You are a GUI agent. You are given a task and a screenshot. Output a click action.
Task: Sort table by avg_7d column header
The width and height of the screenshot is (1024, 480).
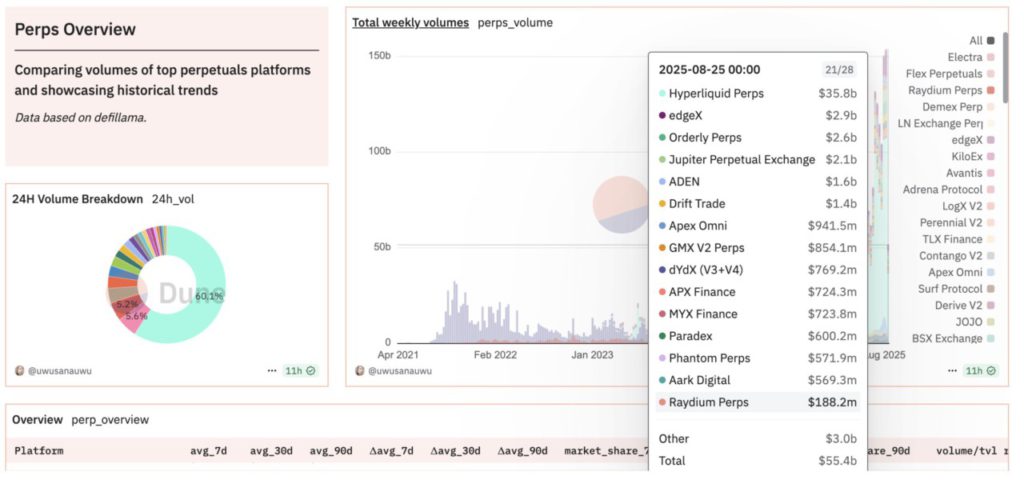(210, 451)
